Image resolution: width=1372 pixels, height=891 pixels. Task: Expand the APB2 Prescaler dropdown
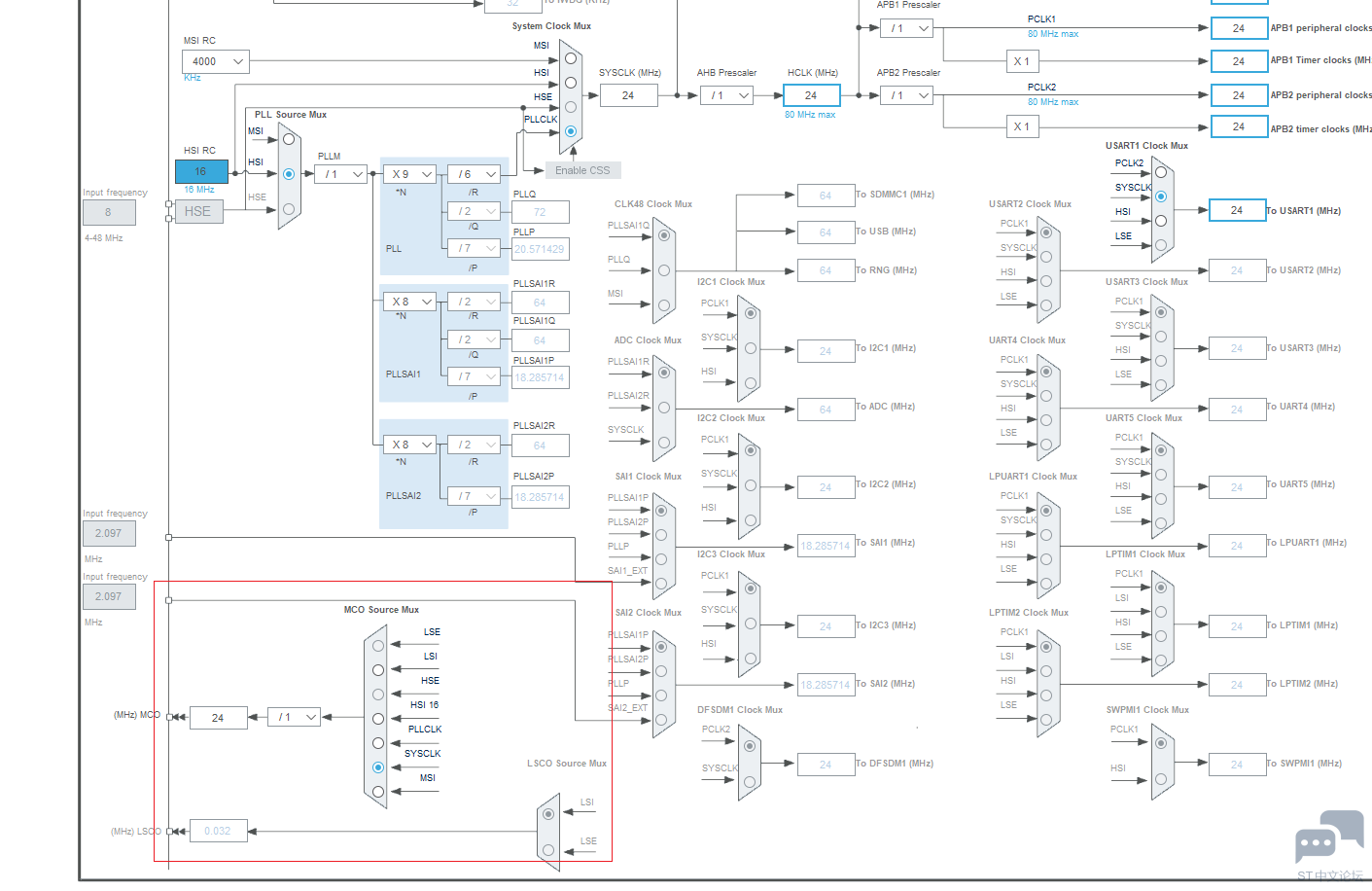[x=907, y=95]
